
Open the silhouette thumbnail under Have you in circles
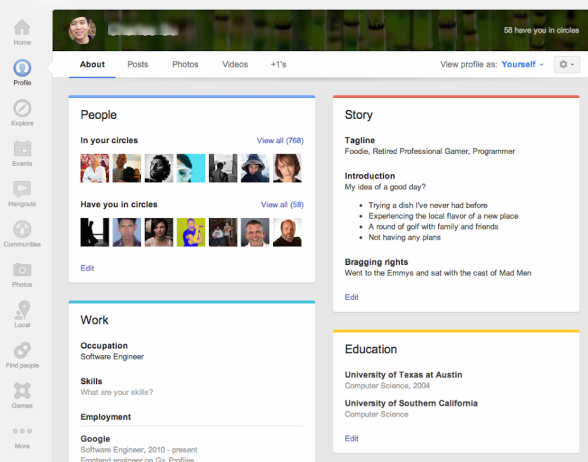pyautogui.click(x=94, y=232)
